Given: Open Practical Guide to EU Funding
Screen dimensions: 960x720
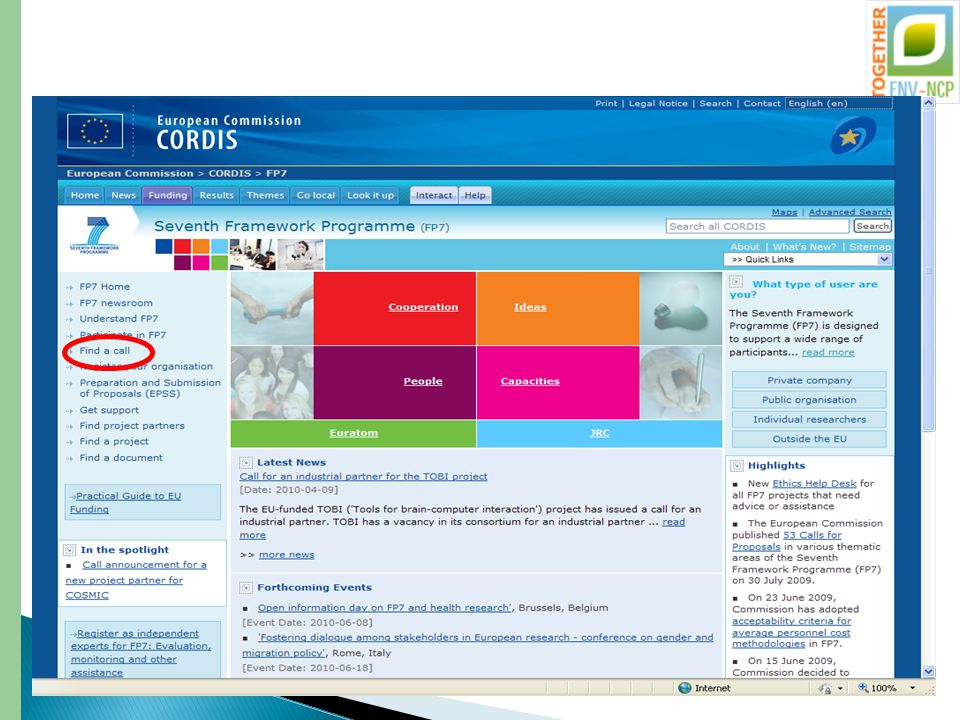Looking at the screenshot, I should (126, 503).
